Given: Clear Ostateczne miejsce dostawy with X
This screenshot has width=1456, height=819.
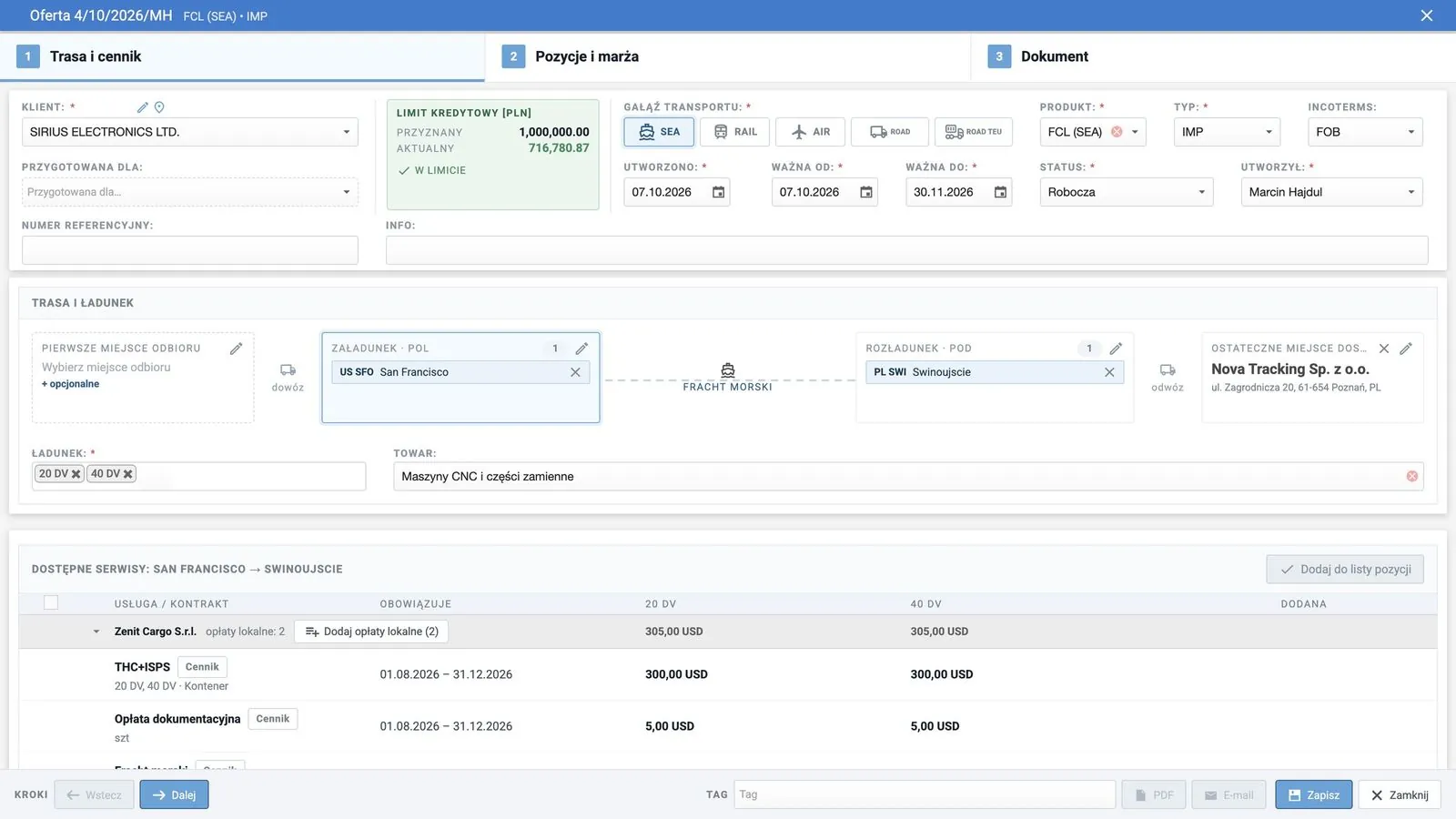Looking at the screenshot, I should [1384, 349].
